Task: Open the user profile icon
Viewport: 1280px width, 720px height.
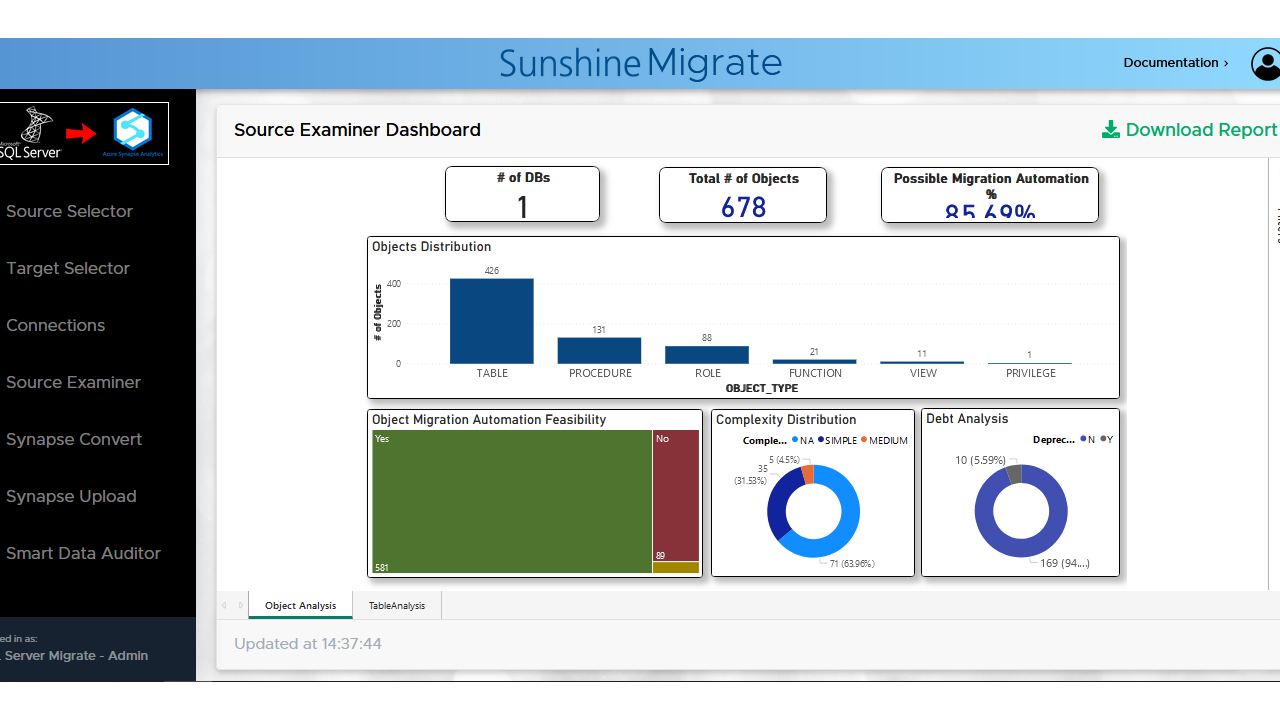Action: coord(1266,64)
